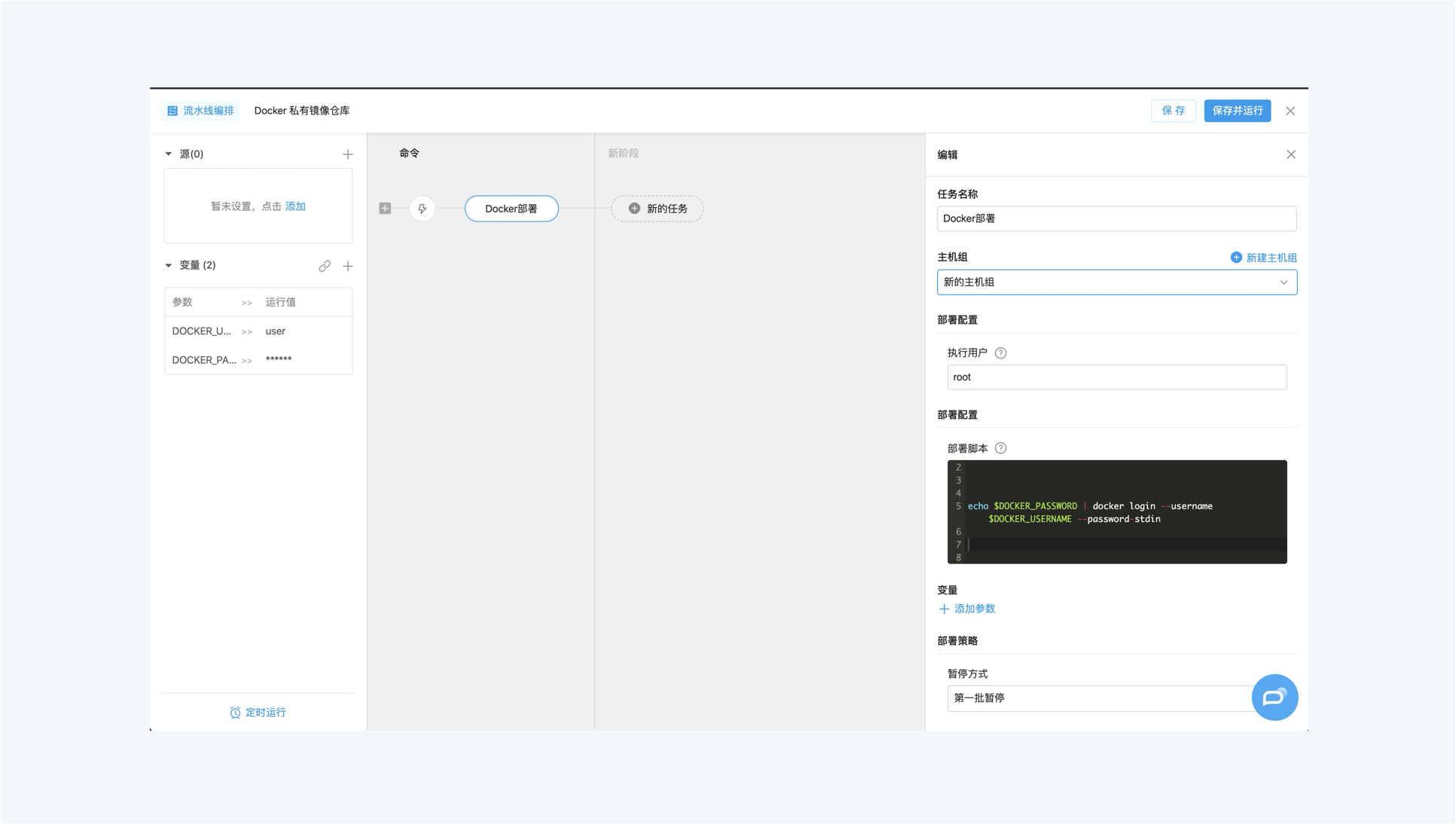Select the Docker部署 task node
Screen dimensions: 1456x824
511,209
